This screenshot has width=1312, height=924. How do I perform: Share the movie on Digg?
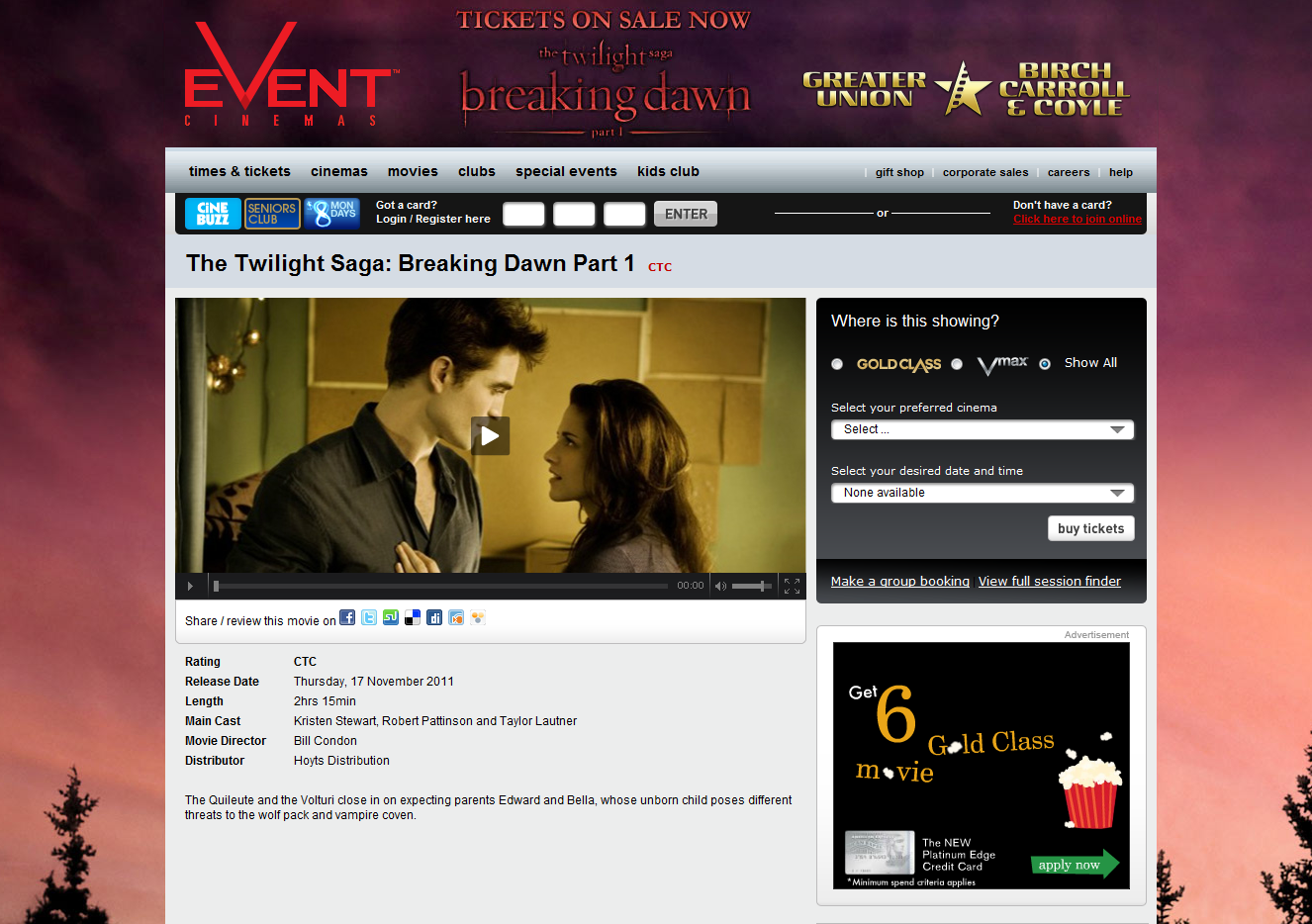pos(434,617)
